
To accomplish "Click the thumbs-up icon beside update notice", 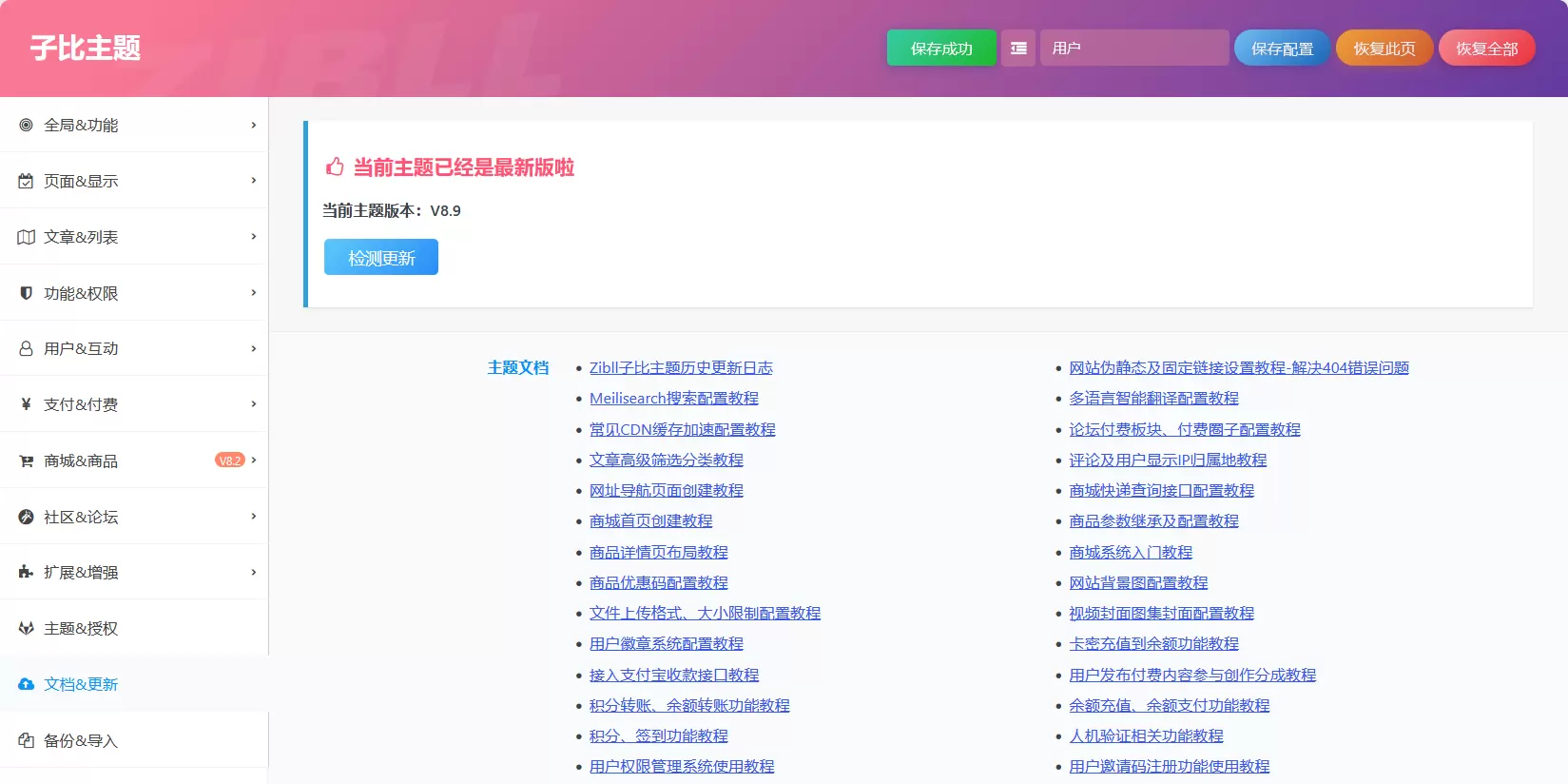I will (335, 167).
